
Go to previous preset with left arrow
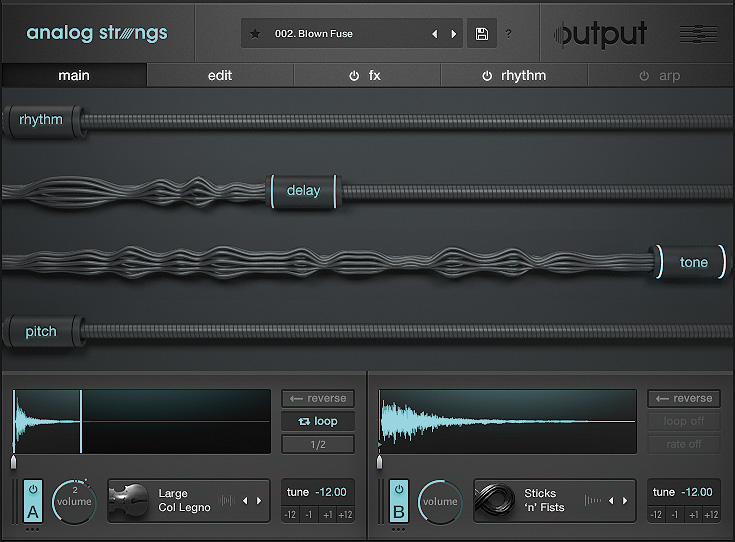pos(435,34)
